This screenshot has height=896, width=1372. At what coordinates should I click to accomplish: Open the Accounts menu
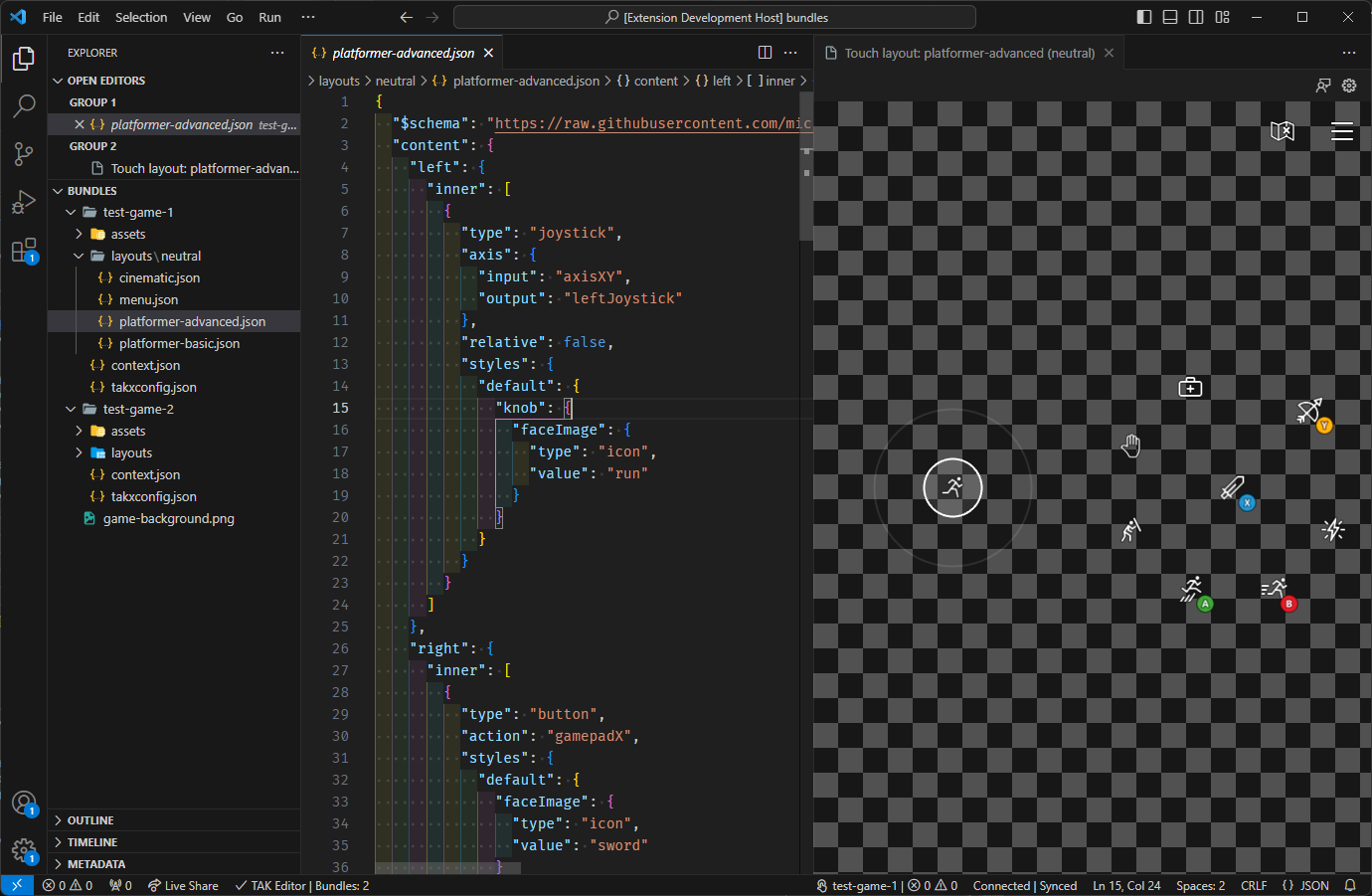[x=24, y=804]
